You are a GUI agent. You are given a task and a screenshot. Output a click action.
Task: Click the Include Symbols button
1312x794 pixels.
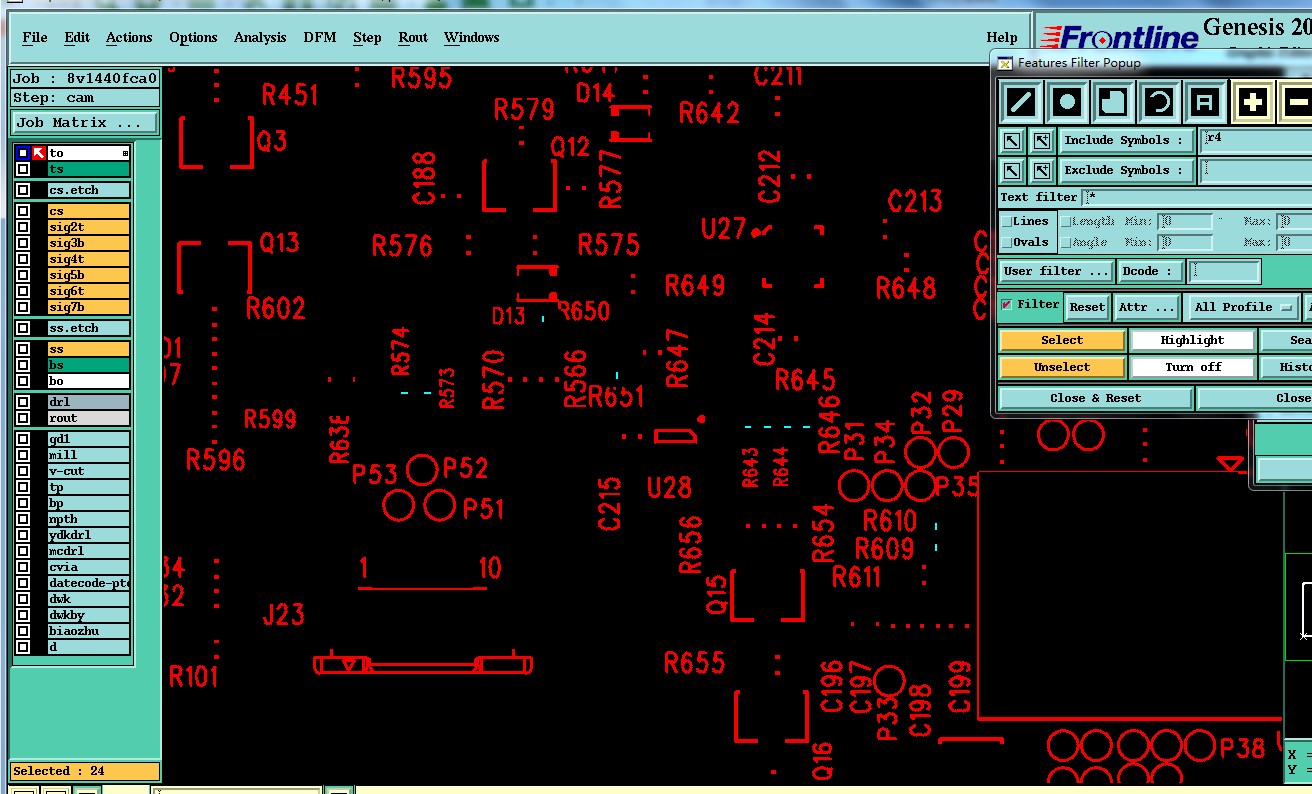(x=1127, y=141)
